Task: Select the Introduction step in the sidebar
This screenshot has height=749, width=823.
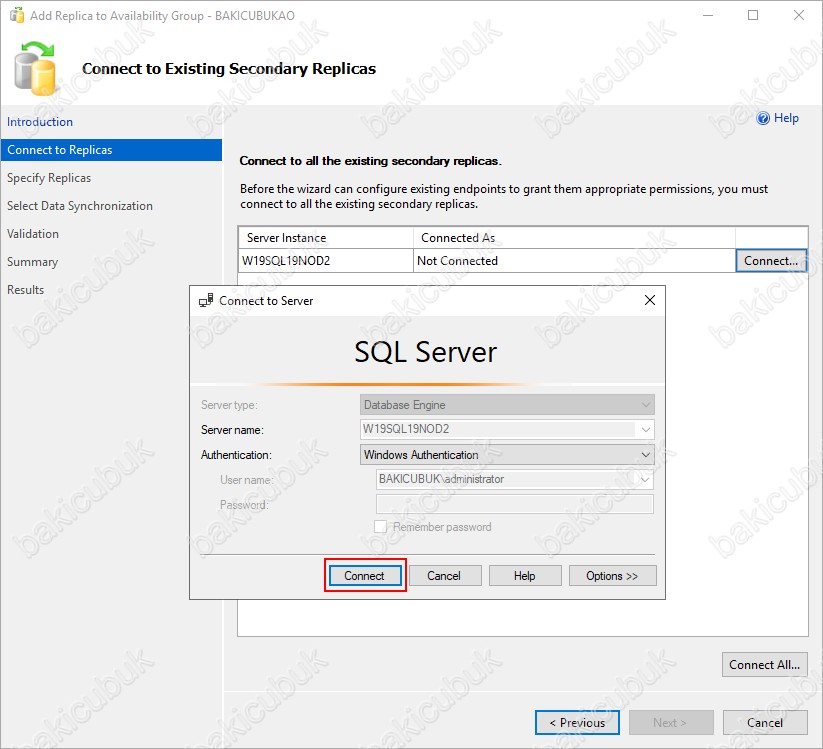Action: click(x=40, y=122)
